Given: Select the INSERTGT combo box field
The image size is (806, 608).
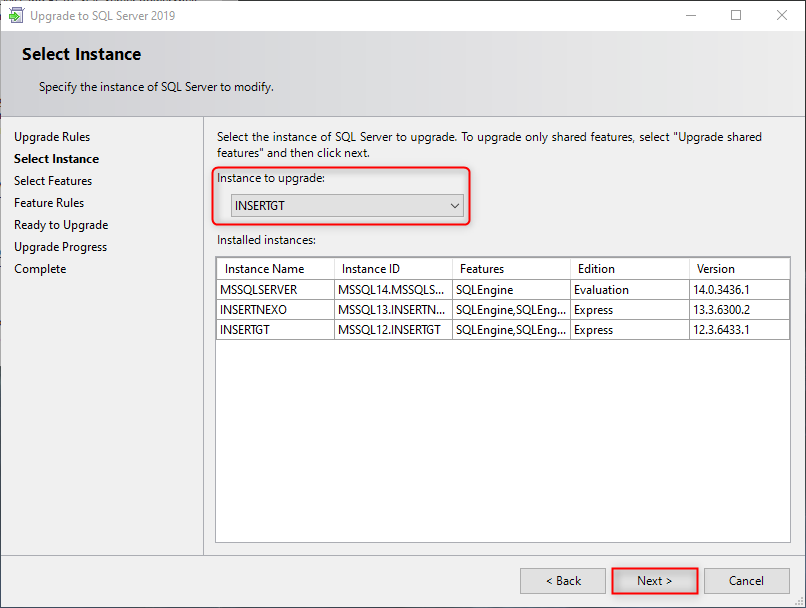Looking at the screenshot, I should tap(347, 206).
